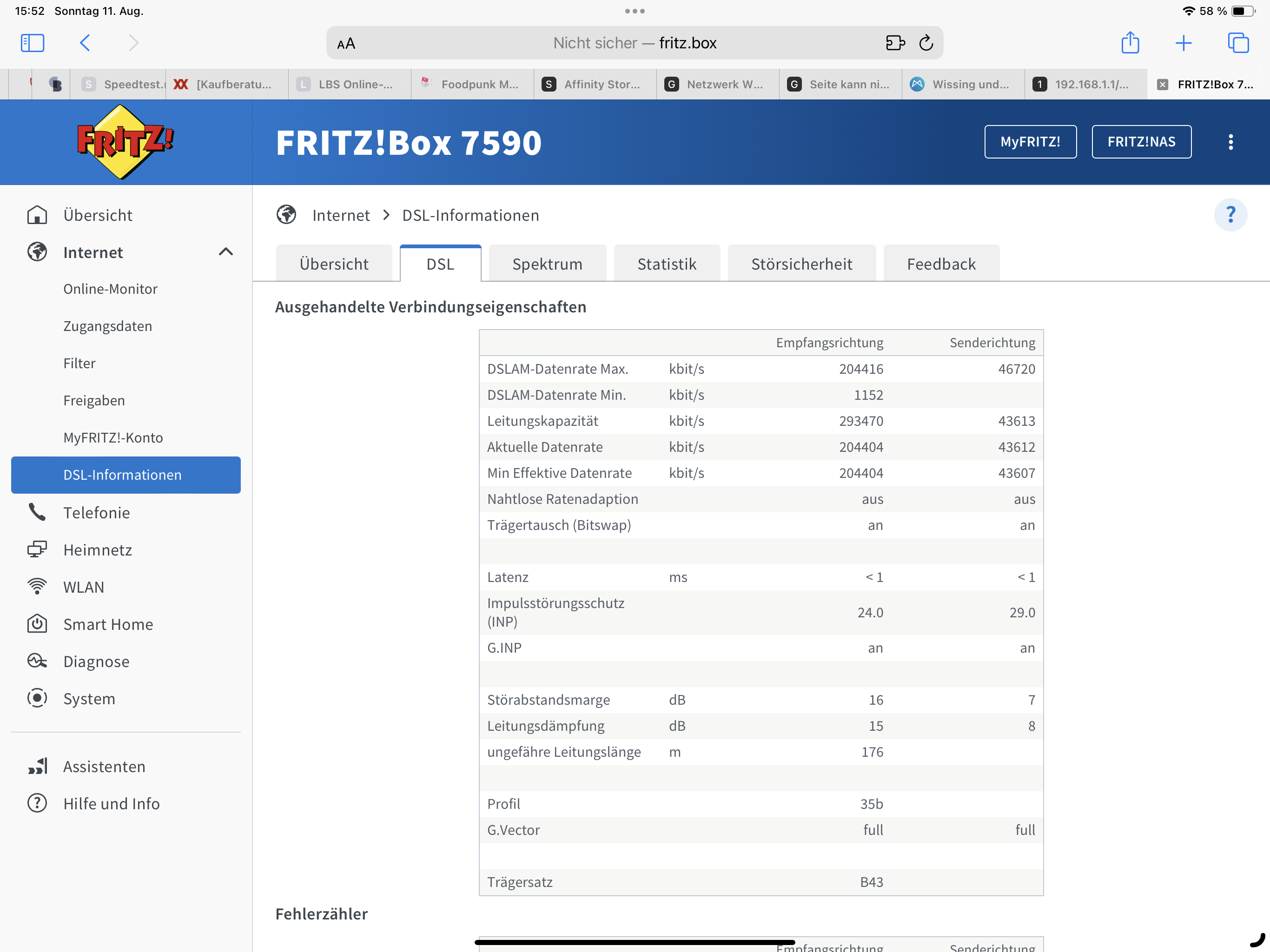Viewport: 1270px width, 952px height.
Task: Click the fritz.box address field
Action: pos(635,43)
